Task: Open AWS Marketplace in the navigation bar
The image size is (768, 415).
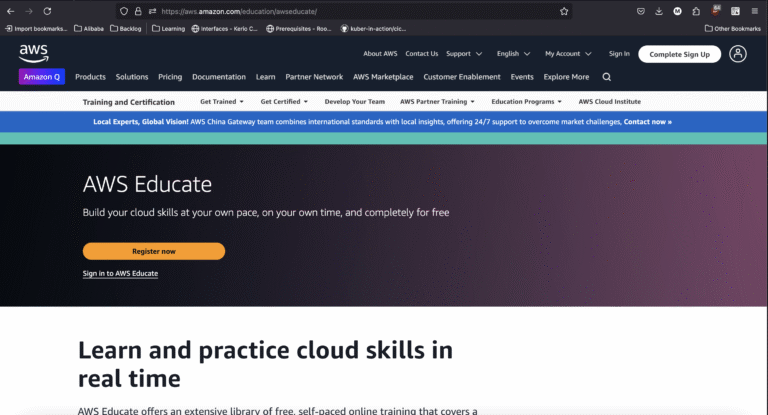Action: 383,77
